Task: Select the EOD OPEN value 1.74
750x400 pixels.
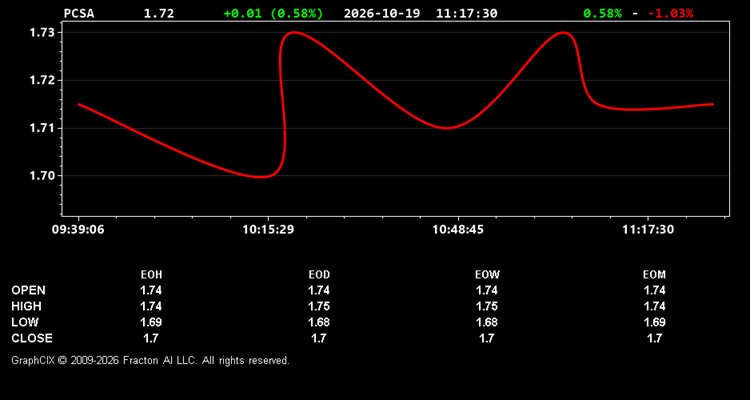Action: (x=319, y=290)
